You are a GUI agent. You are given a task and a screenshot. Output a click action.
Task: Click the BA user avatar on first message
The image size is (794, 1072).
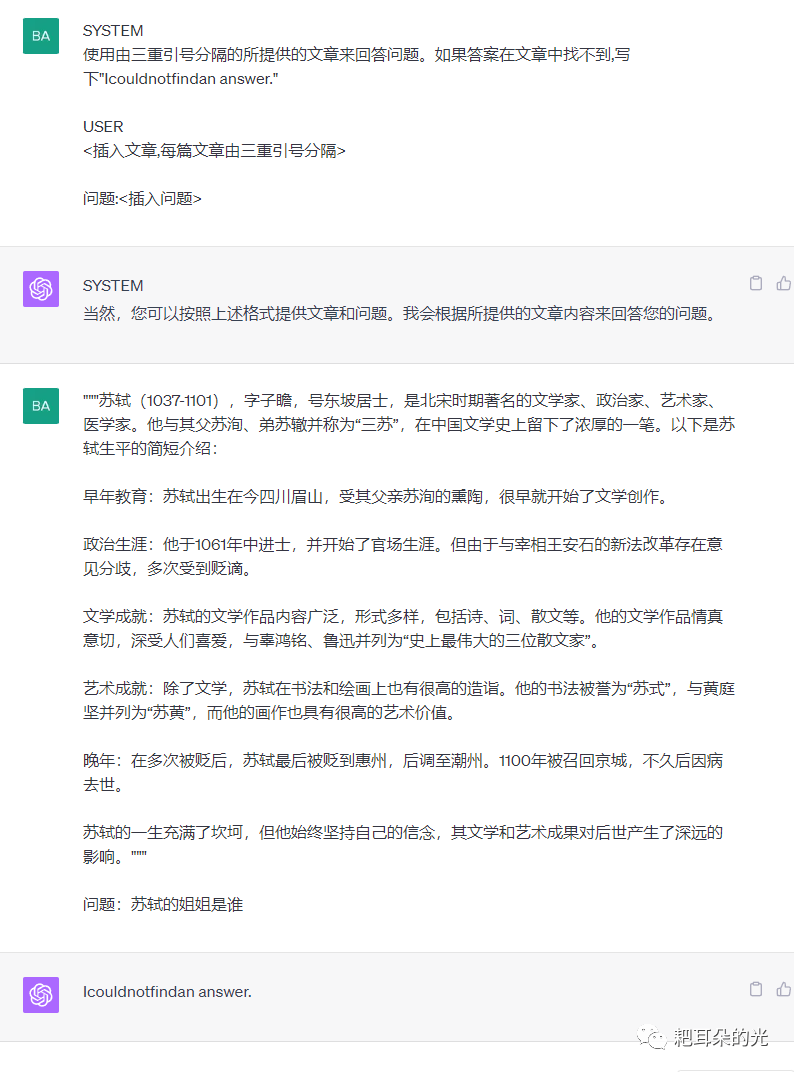[41, 36]
